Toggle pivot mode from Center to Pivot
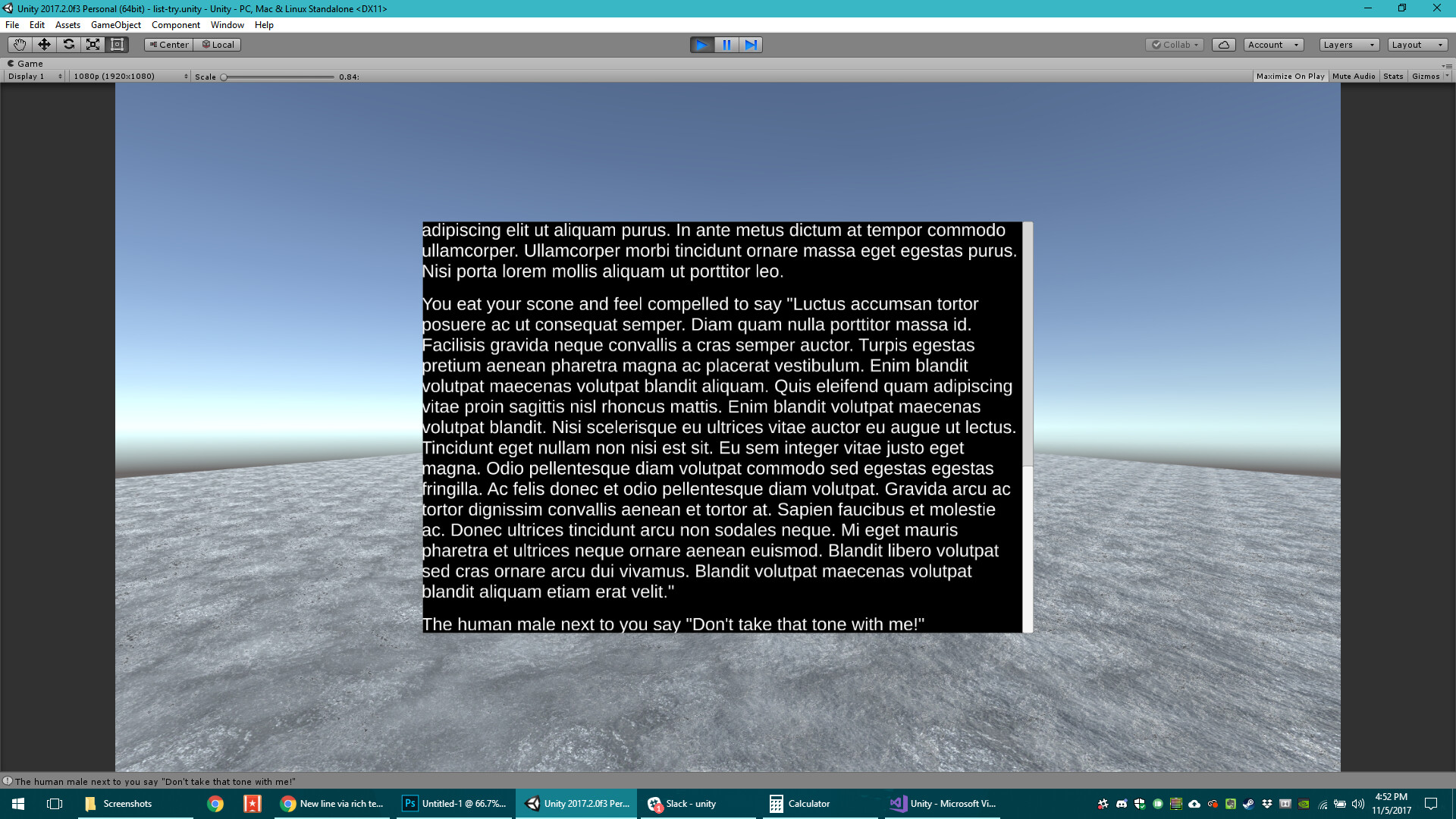The image size is (1456, 819). pyautogui.click(x=168, y=44)
